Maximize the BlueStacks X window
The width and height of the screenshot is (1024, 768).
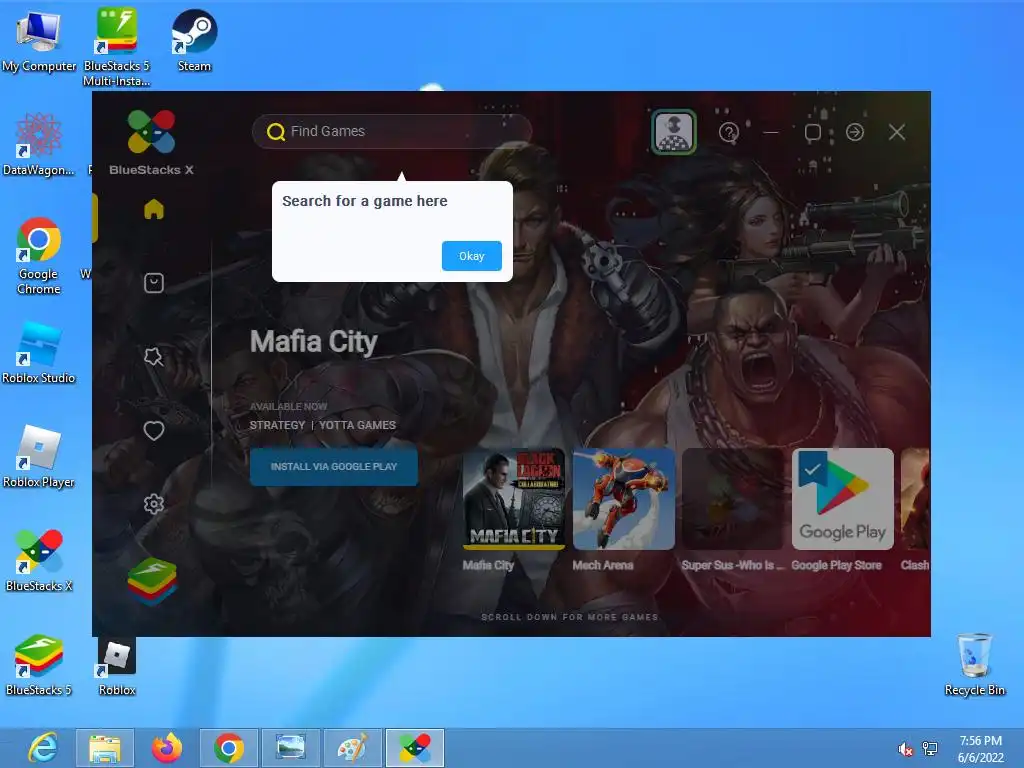(812, 133)
